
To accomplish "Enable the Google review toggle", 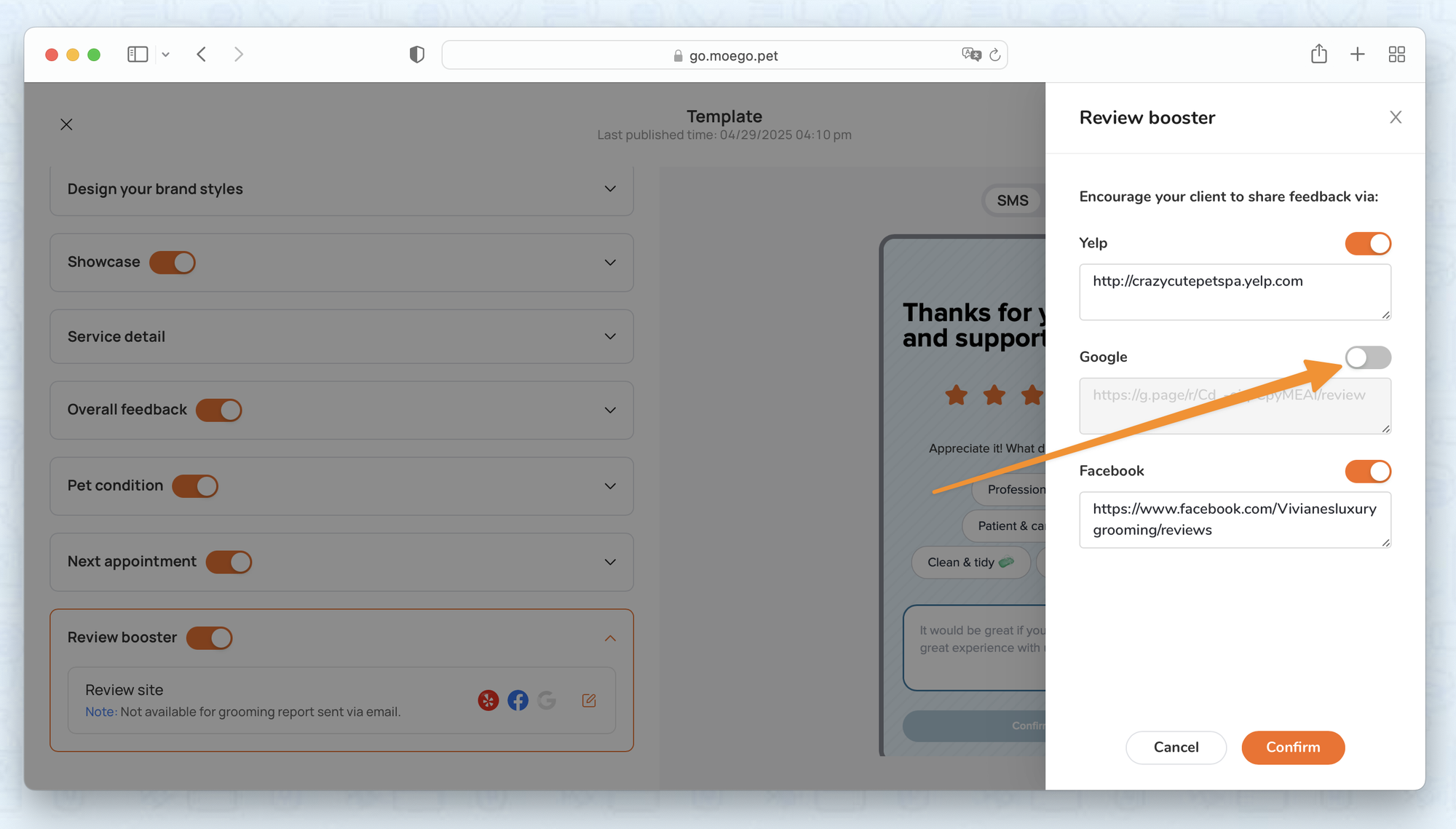I will pyautogui.click(x=1368, y=357).
